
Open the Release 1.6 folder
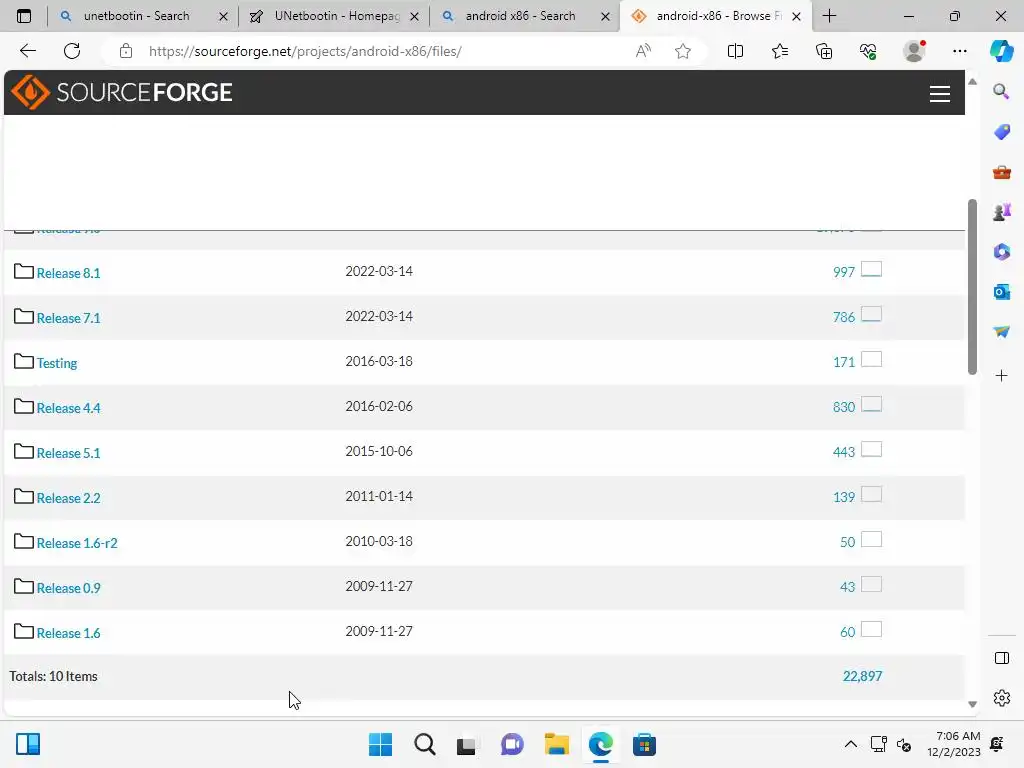click(68, 633)
